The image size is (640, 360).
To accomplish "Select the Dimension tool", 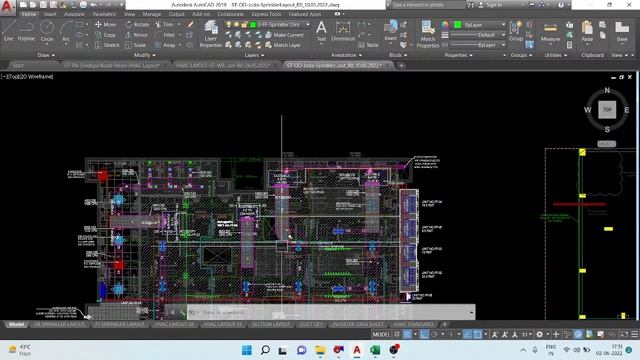I will pyautogui.click(x=343, y=31).
